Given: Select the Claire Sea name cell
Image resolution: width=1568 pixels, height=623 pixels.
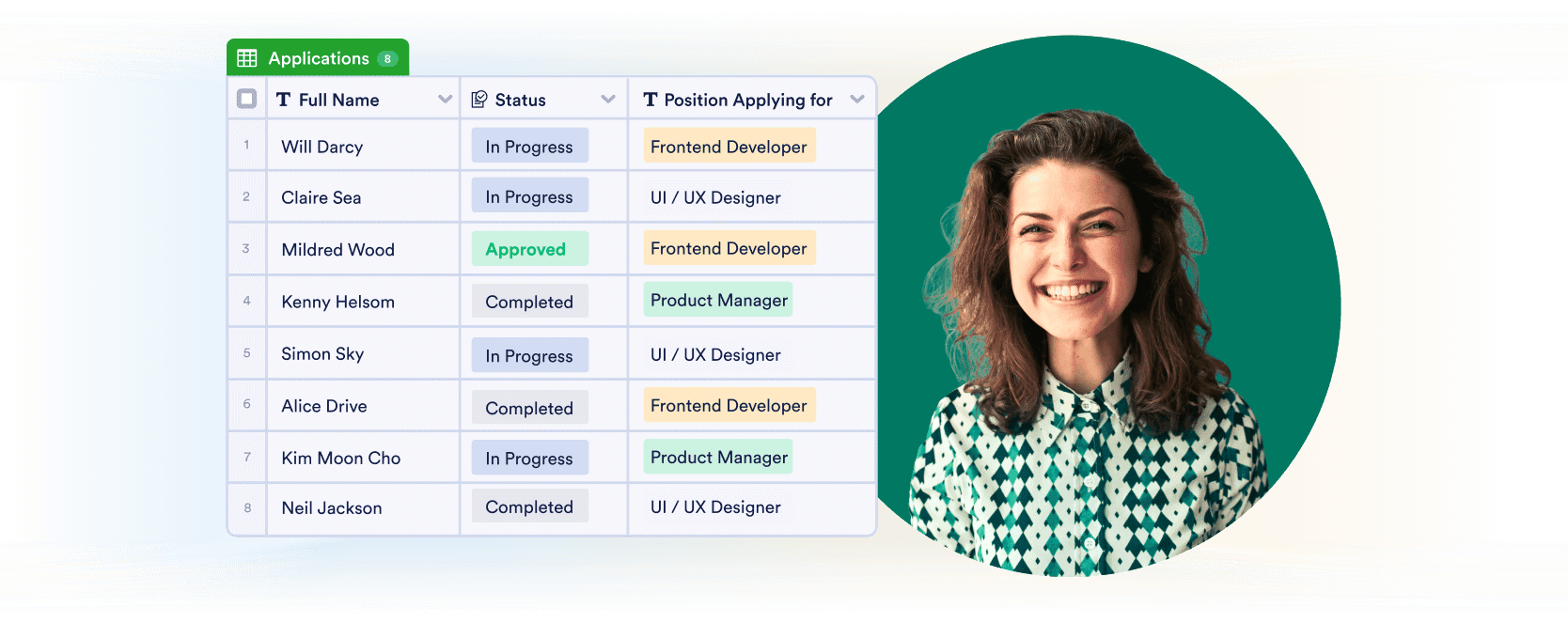Looking at the screenshot, I should (364, 196).
